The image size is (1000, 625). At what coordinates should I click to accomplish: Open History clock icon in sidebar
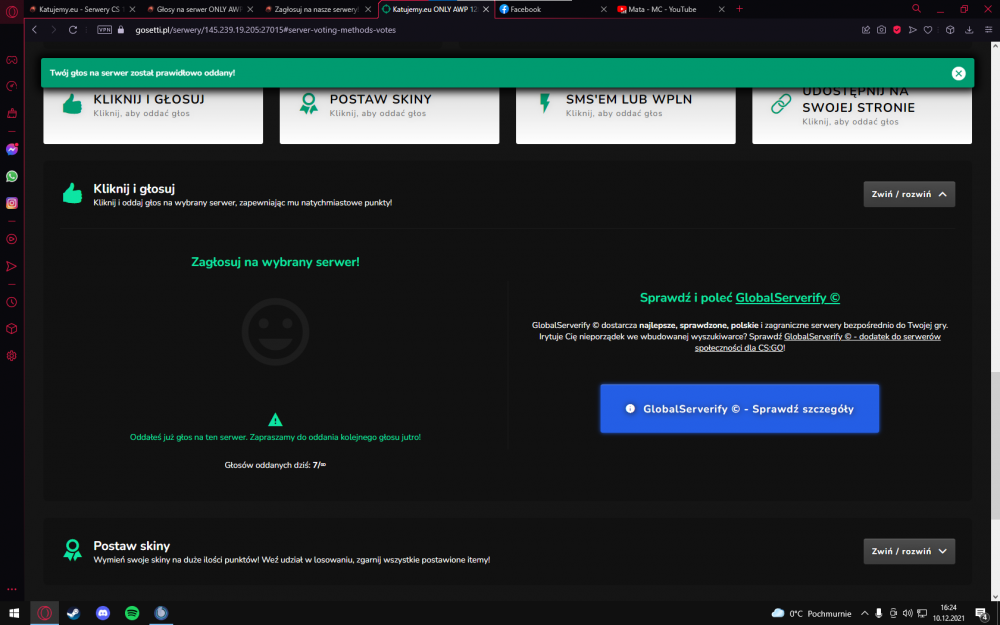pos(11,302)
